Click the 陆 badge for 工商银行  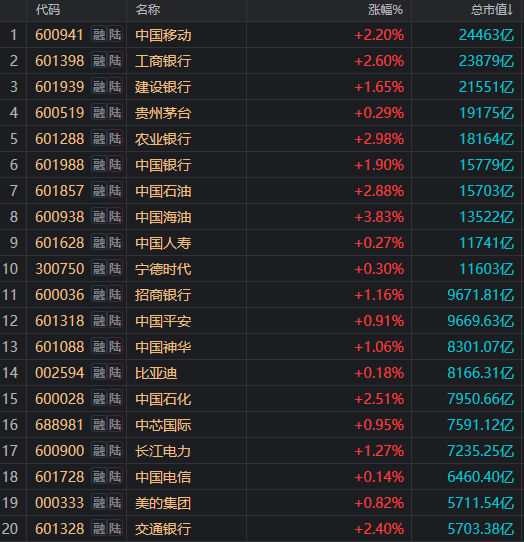tap(115, 60)
